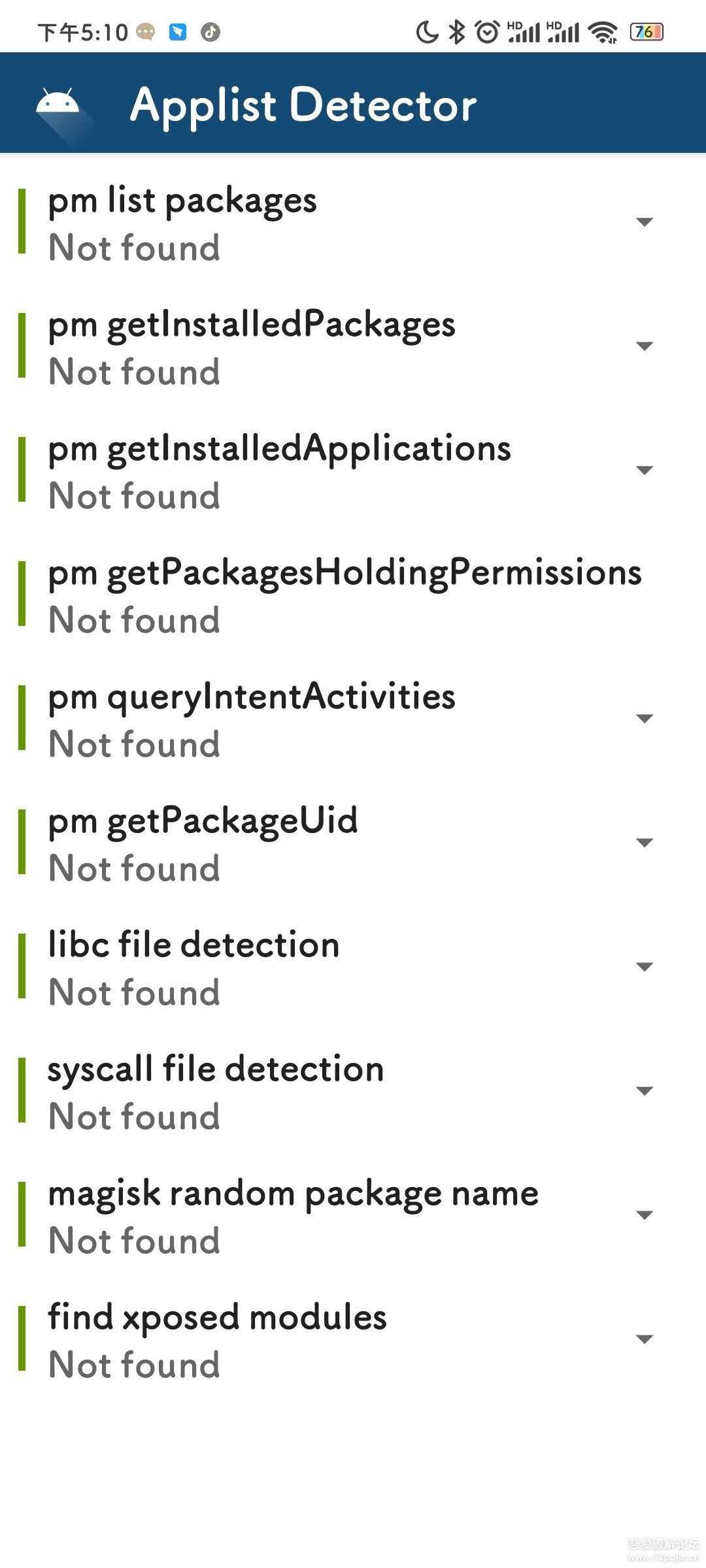
Task: Expand pm getPackageUid dropdown arrow
Action: [645, 843]
